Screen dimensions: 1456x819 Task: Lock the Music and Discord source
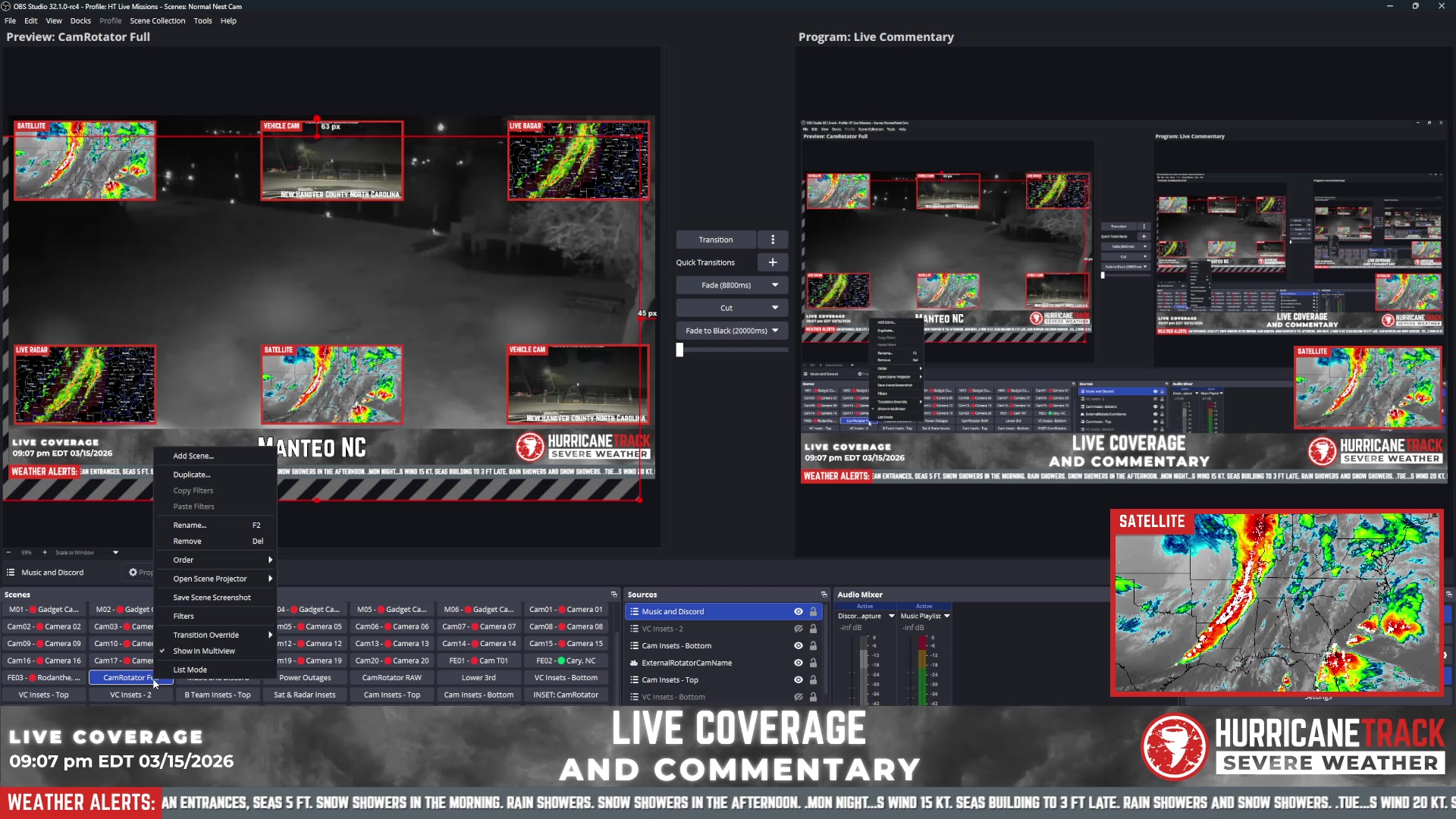[813, 611]
